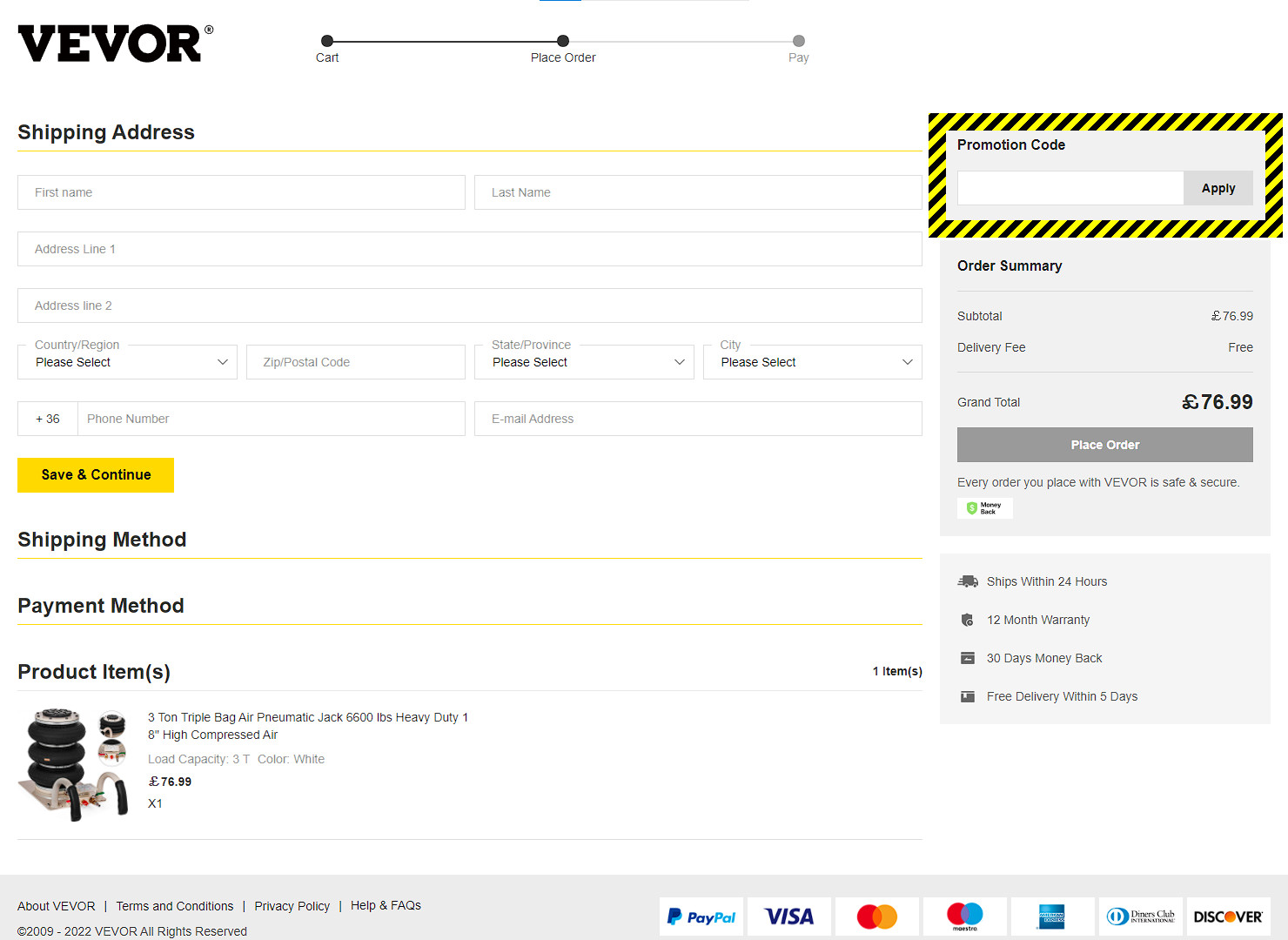The height and width of the screenshot is (940, 1288).
Task: Click the Pay step label
Action: (x=799, y=57)
